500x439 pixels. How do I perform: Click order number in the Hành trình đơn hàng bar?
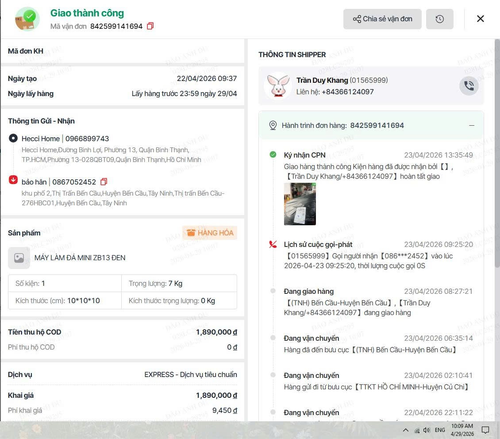tap(377, 125)
